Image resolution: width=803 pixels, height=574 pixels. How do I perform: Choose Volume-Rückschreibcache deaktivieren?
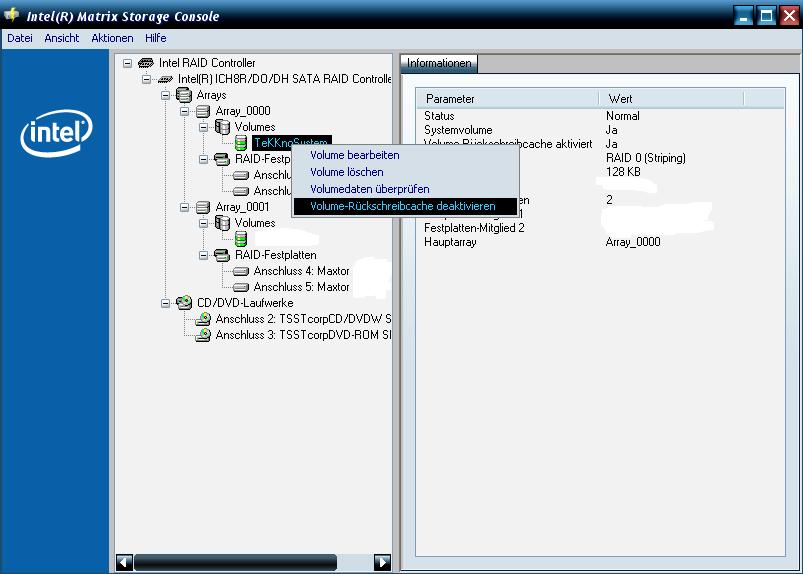tap(405, 206)
